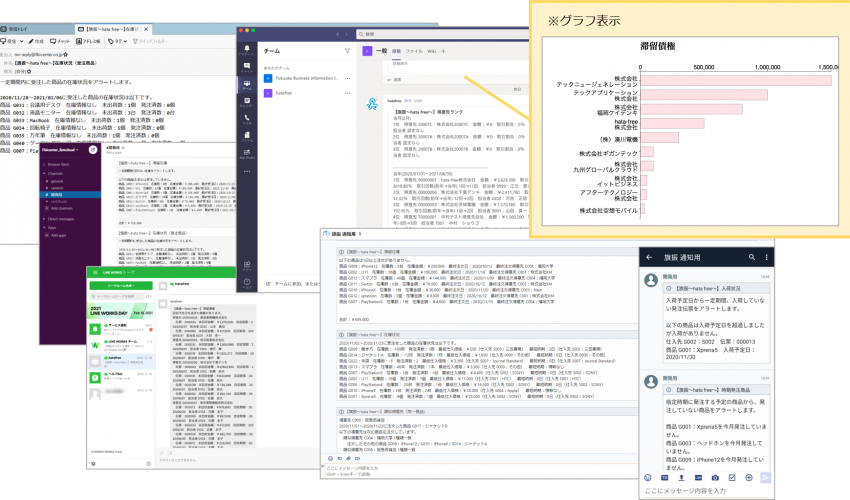Add a new tab in Teams channel
The height and width of the screenshot is (500, 850).
click(443, 51)
